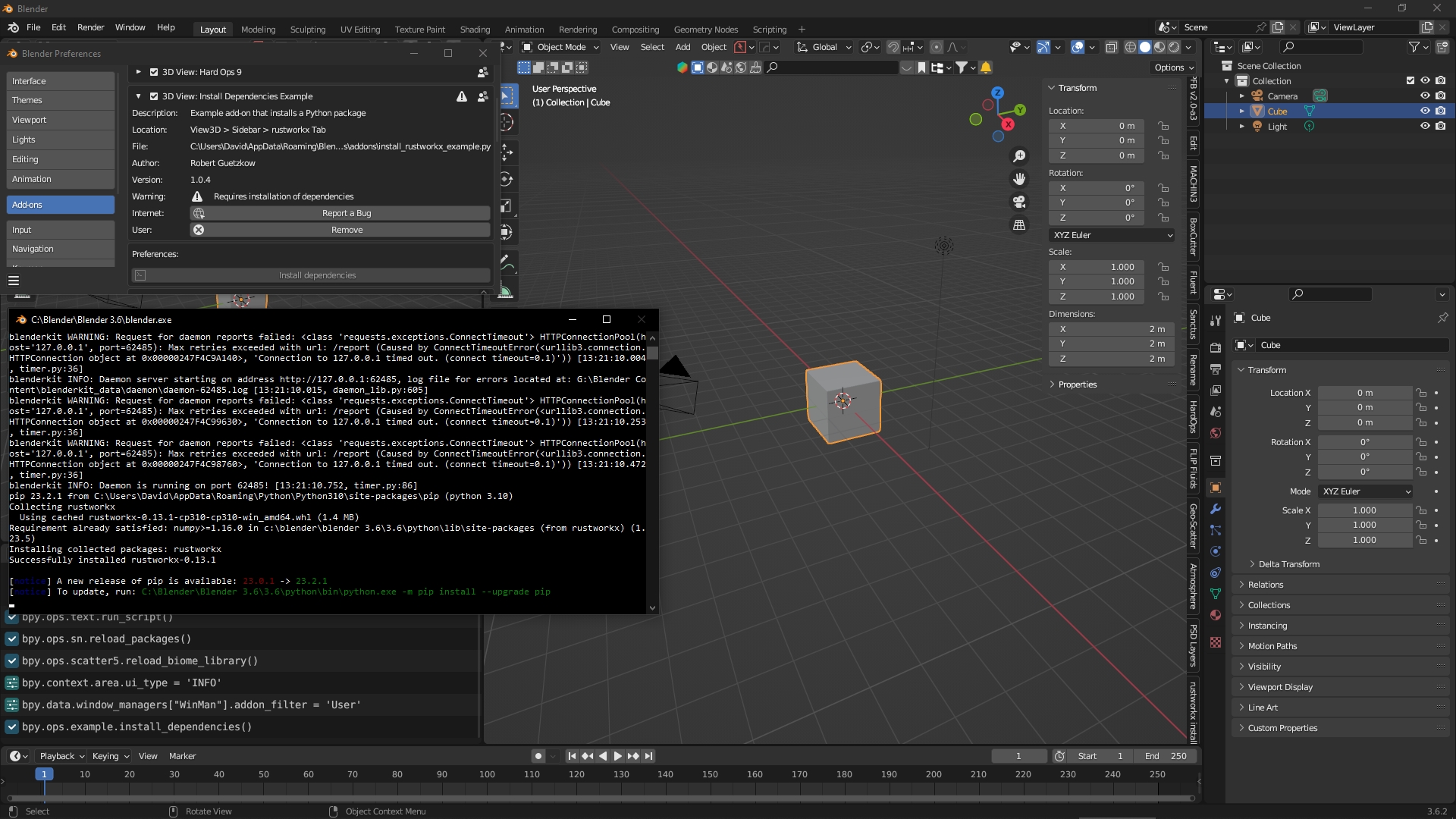Toggle camera view icon in viewport
The image size is (1456, 819).
(1019, 202)
